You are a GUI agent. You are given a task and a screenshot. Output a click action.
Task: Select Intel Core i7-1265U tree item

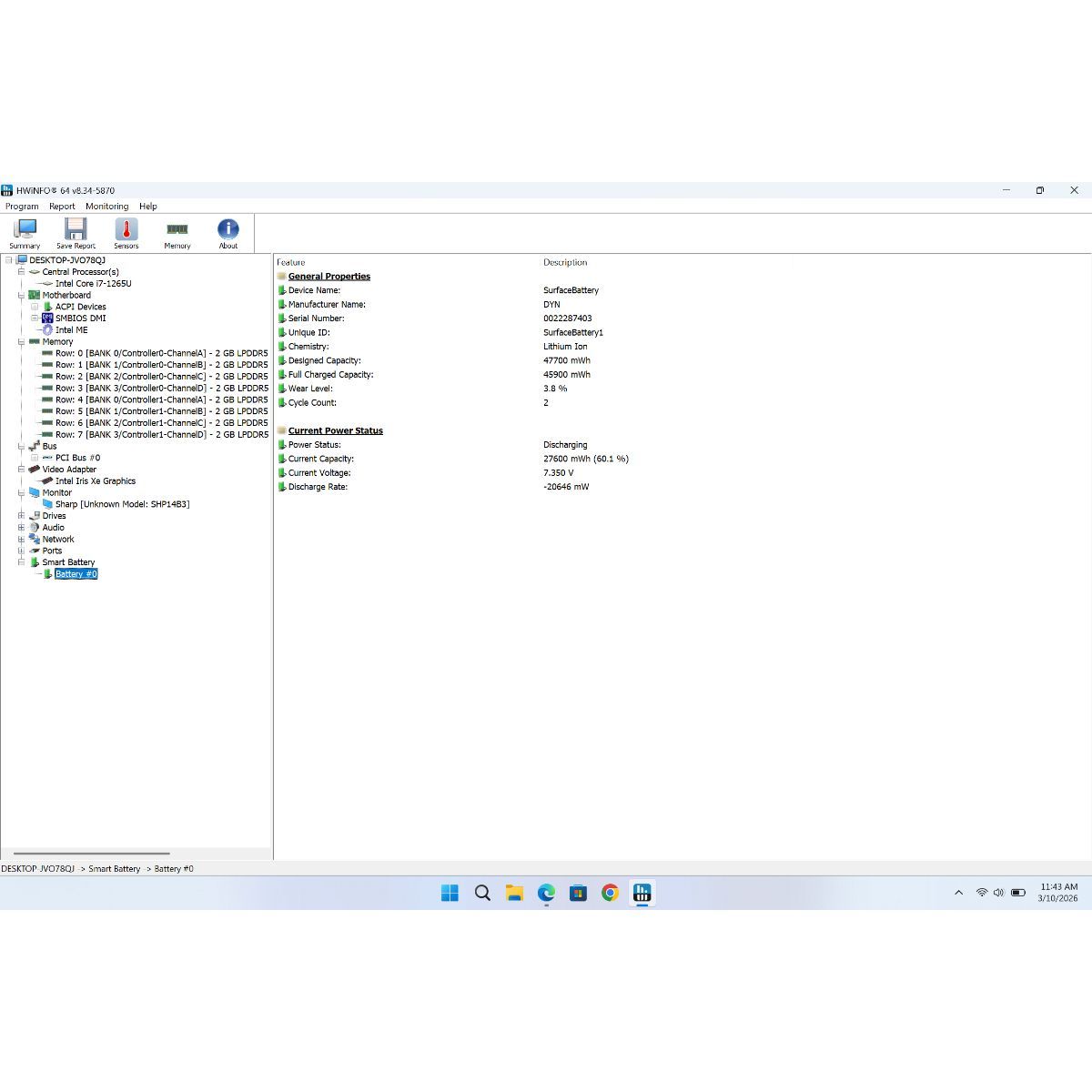point(93,284)
